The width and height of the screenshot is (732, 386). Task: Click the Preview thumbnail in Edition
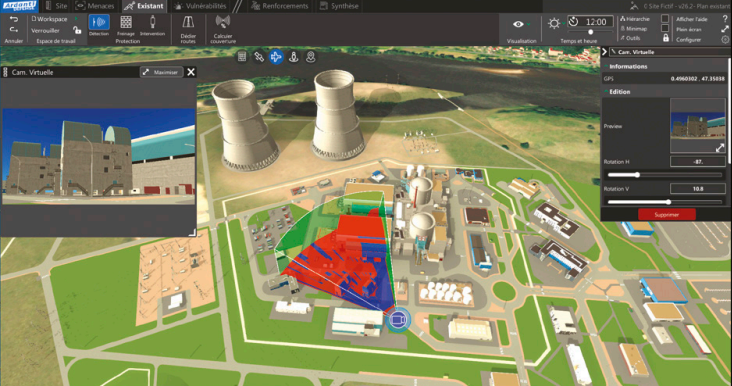click(x=697, y=126)
